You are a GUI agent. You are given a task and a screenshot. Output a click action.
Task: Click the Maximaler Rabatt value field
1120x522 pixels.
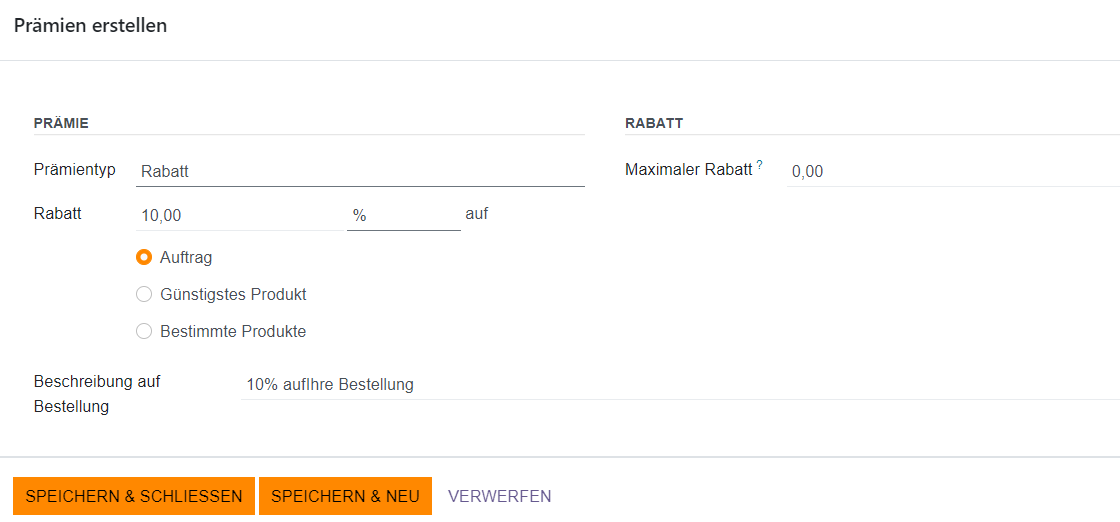950,171
